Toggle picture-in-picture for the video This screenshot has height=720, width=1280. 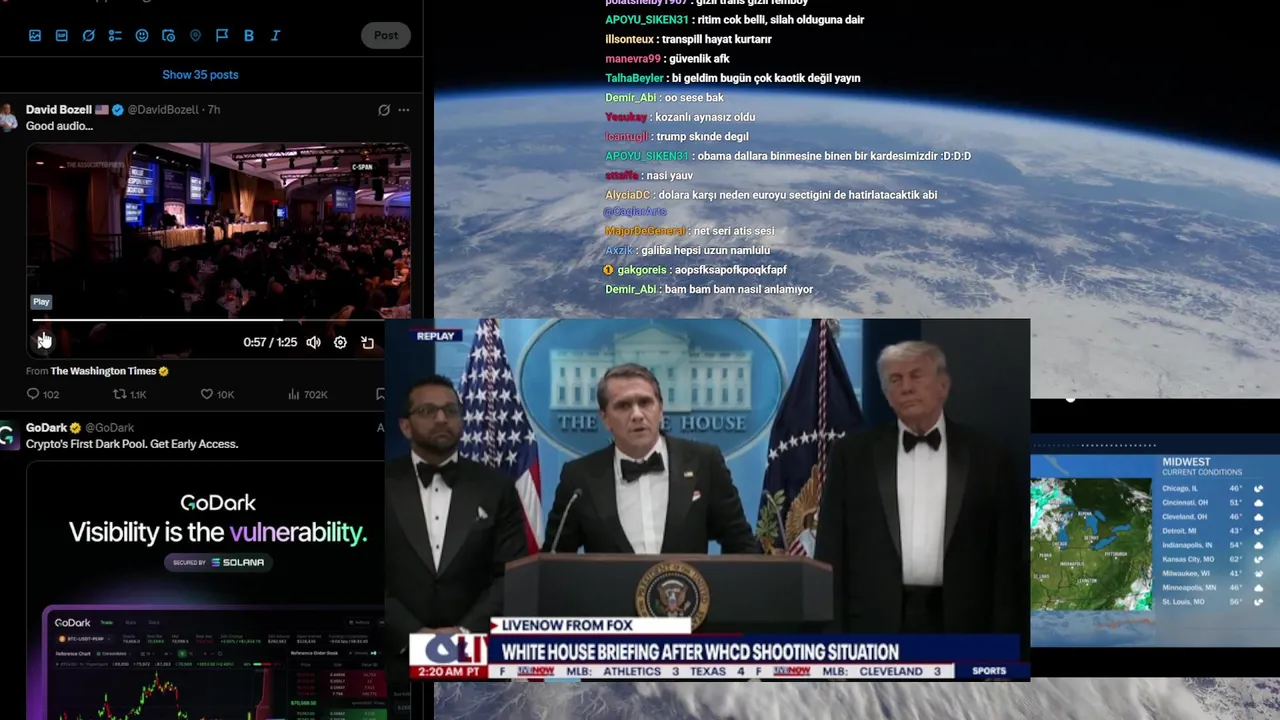[x=367, y=342]
